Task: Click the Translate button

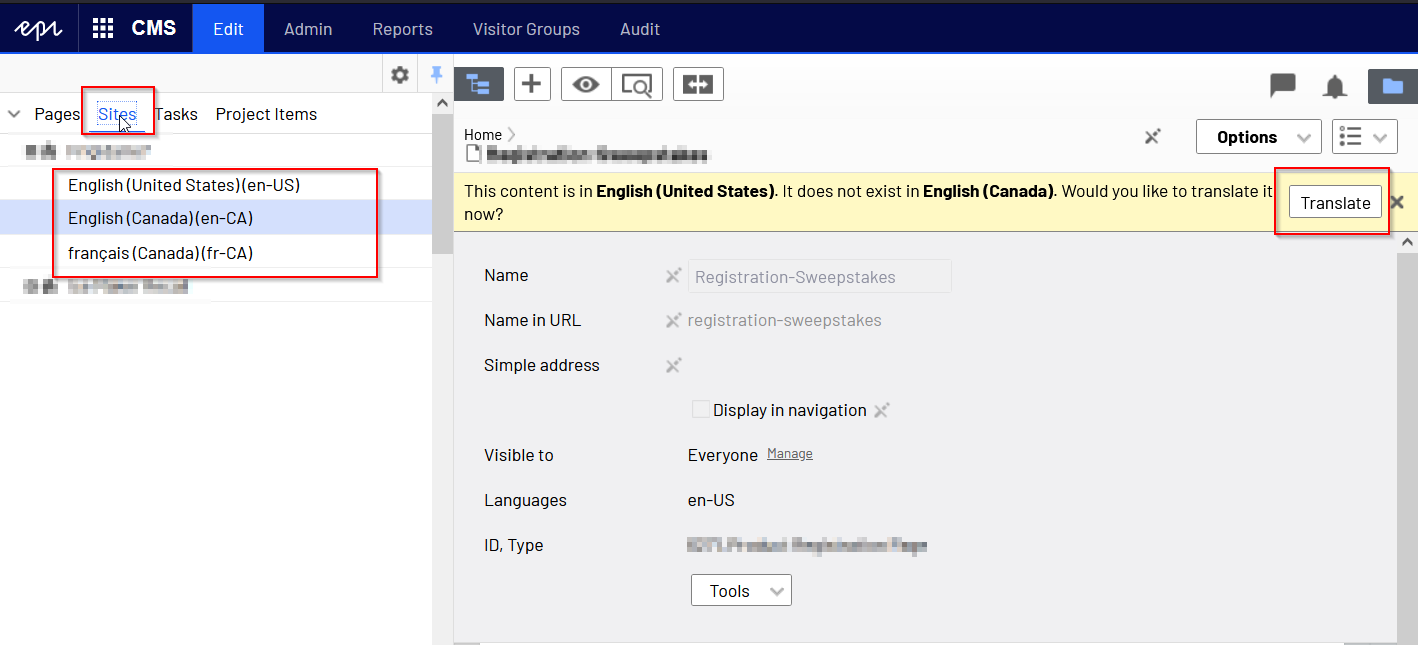Action: pyautogui.click(x=1335, y=203)
